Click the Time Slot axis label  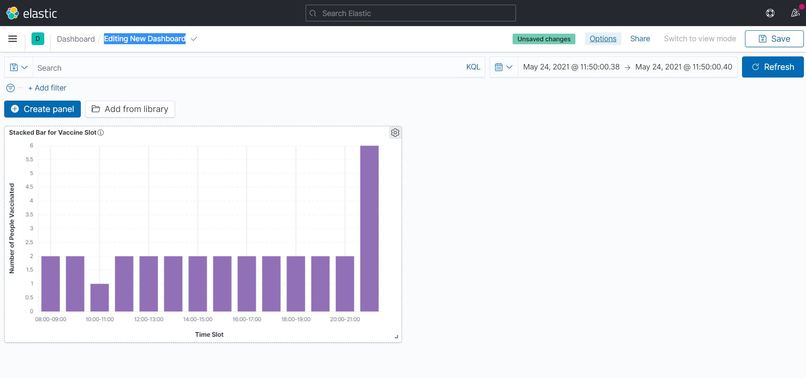pyautogui.click(x=209, y=334)
